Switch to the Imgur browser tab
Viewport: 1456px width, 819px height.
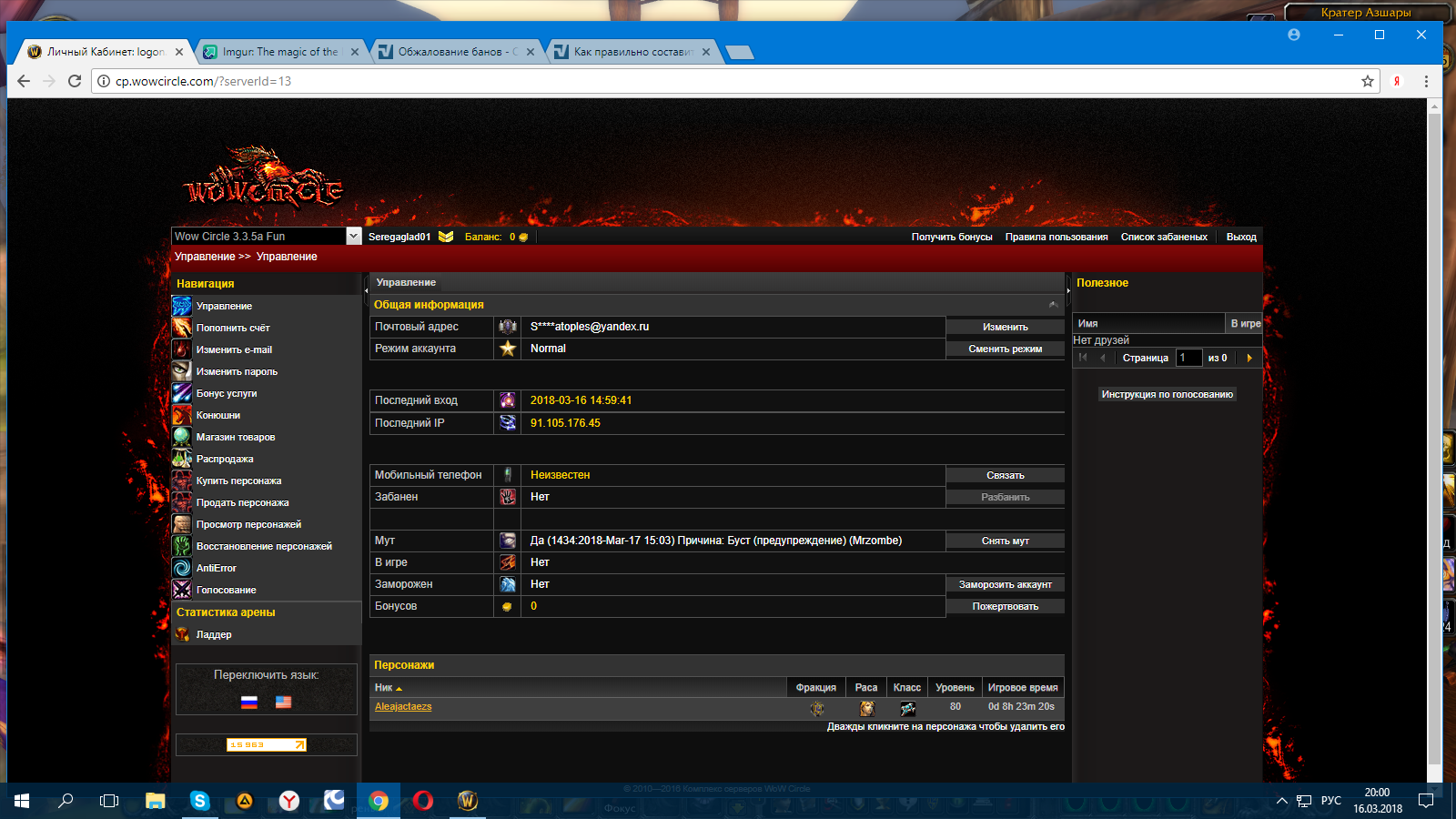coord(279,52)
